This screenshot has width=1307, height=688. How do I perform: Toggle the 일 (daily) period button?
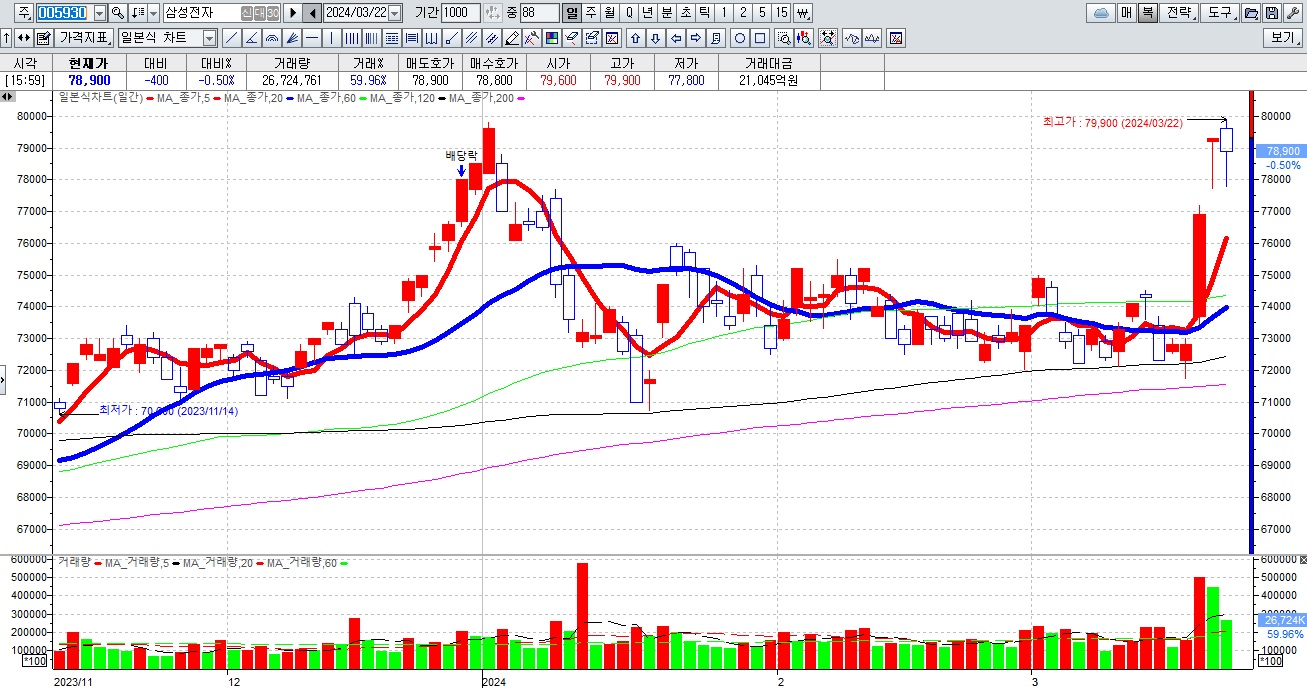571,13
